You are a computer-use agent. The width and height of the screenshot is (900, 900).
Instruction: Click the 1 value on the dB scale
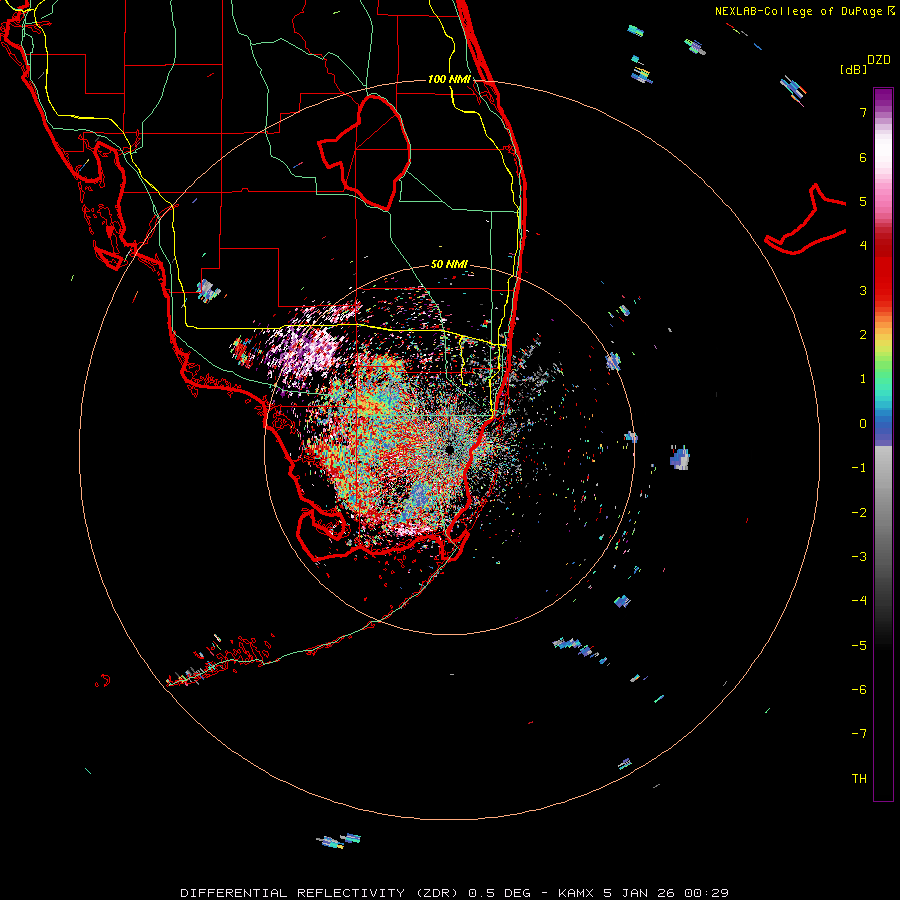[863, 379]
